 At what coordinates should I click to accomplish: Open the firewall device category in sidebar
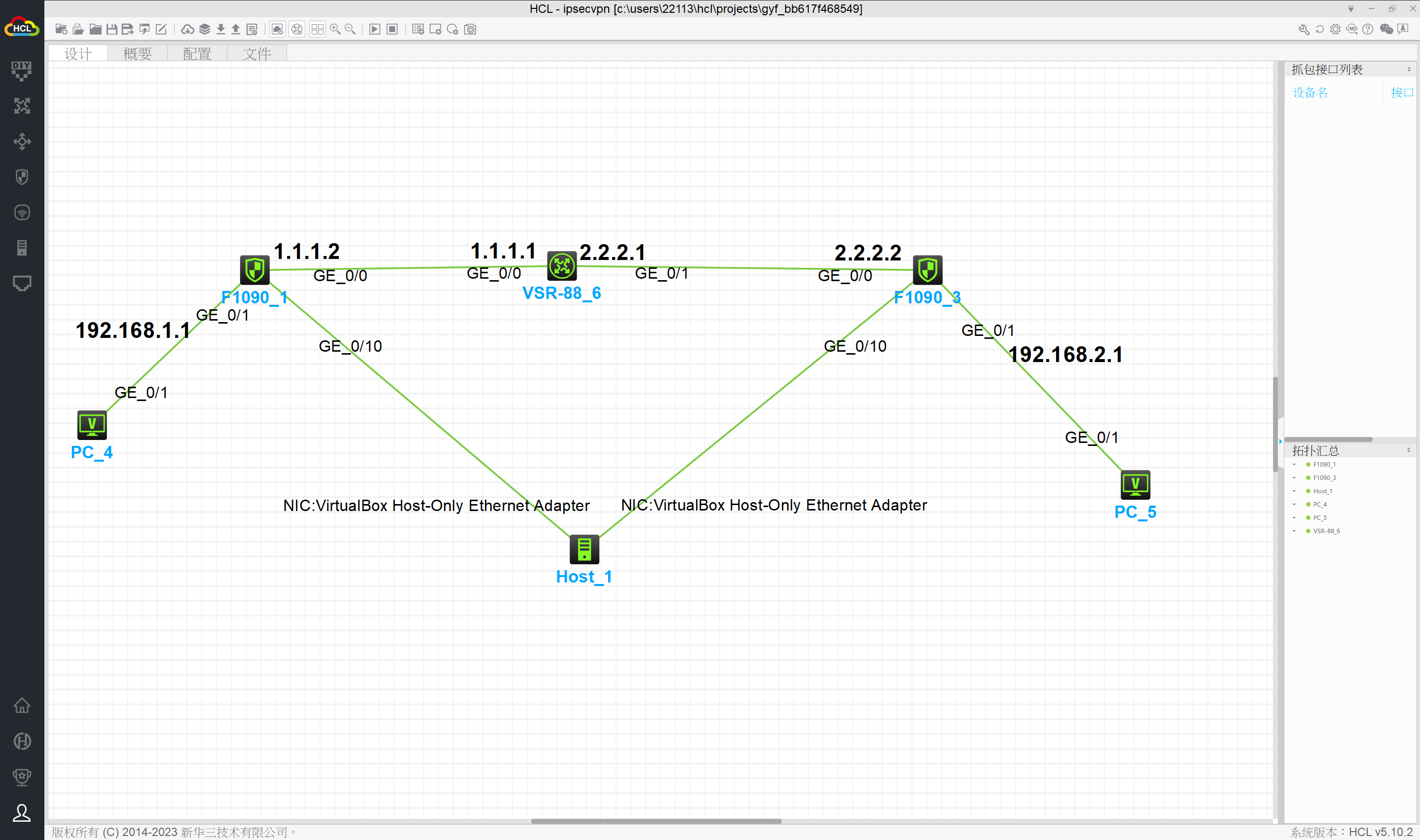tap(22, 177)
